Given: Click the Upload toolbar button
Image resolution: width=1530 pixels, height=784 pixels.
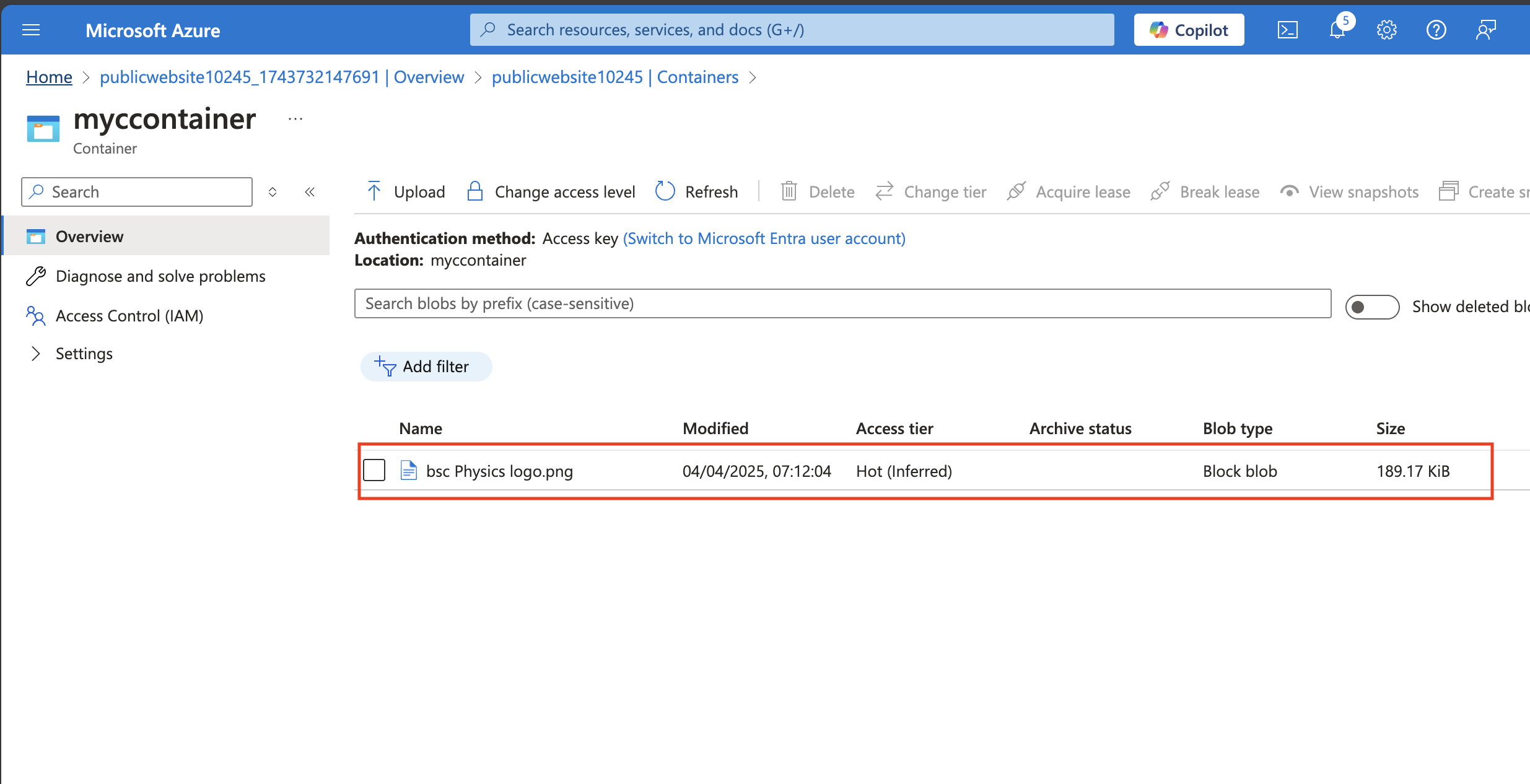Looking at the screenshot, I should point(406,192).
